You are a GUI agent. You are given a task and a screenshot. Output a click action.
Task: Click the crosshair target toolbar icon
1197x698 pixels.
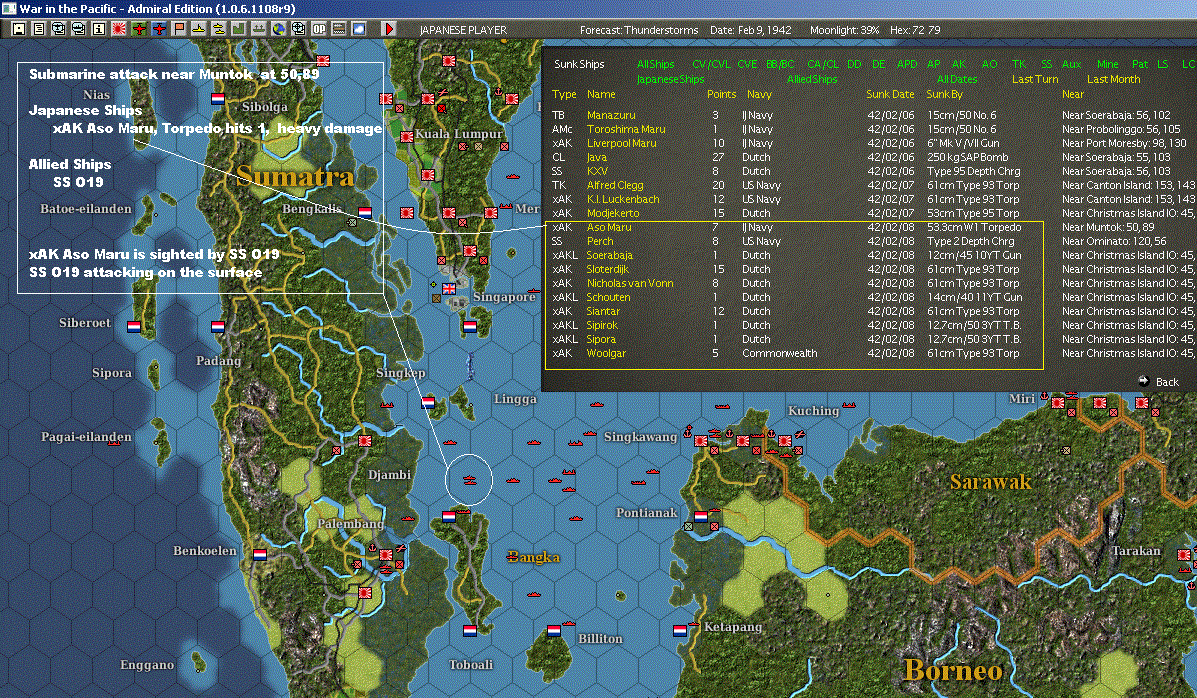pyautogui.click(x=298, y=29)
